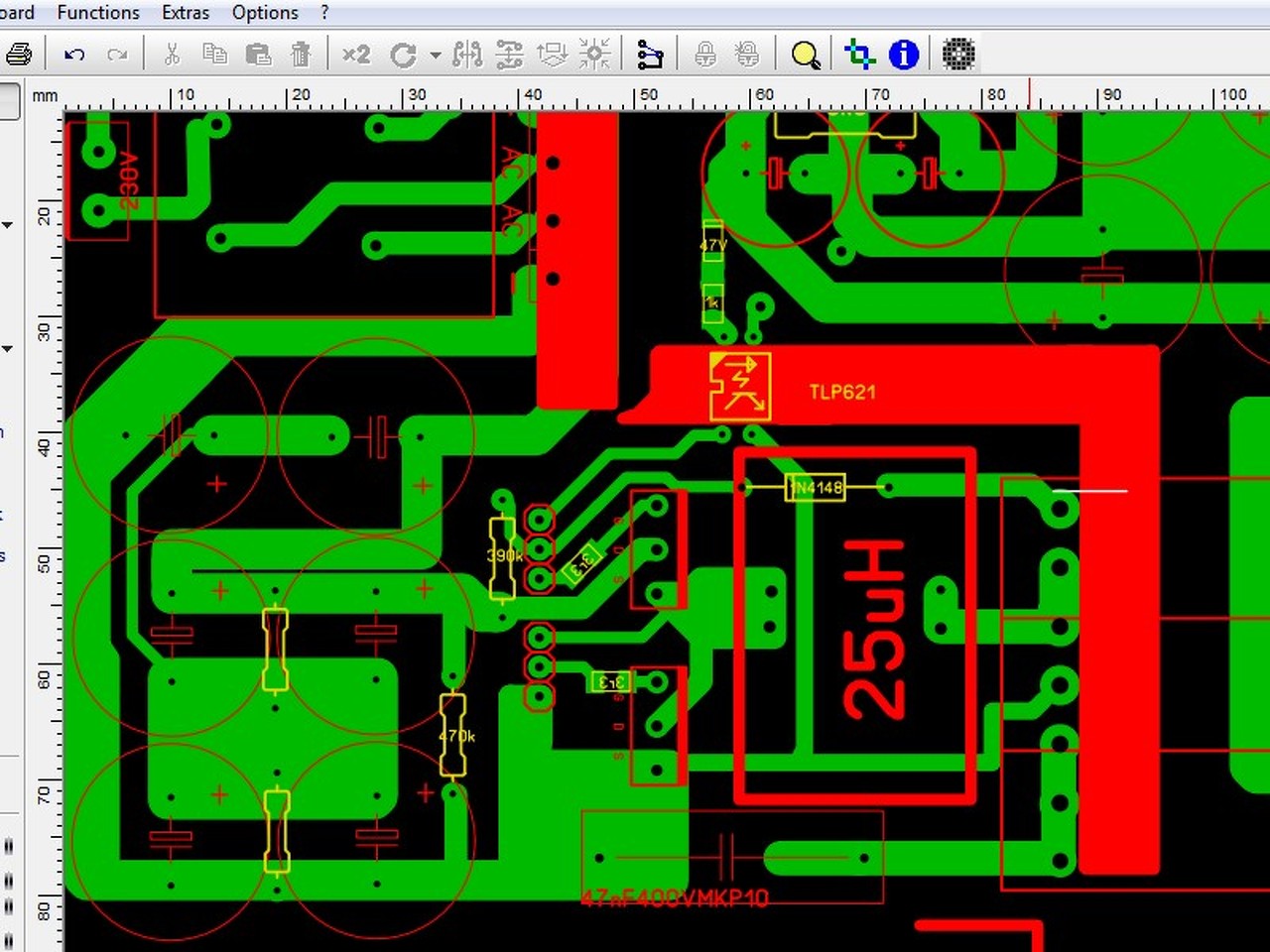Open the Extras menu
Viewport: 1270px width, 952px height.
[186, 13]
